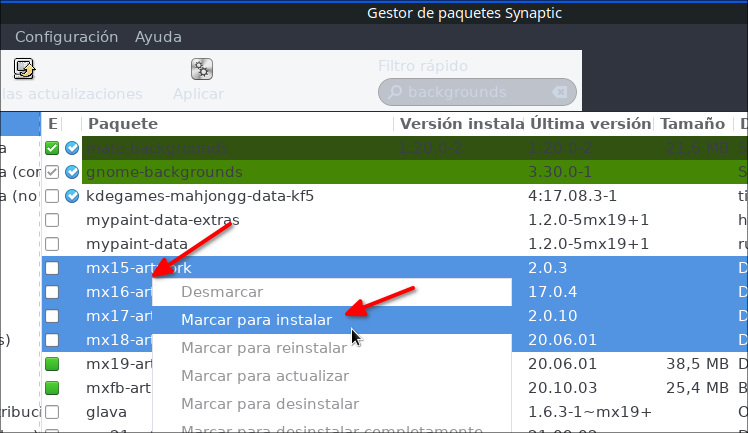The width and height of the screenshot is (748, 433).
Task: Toggle the checkbox for gnome-backgrounds
Action: tap(52, 172)
